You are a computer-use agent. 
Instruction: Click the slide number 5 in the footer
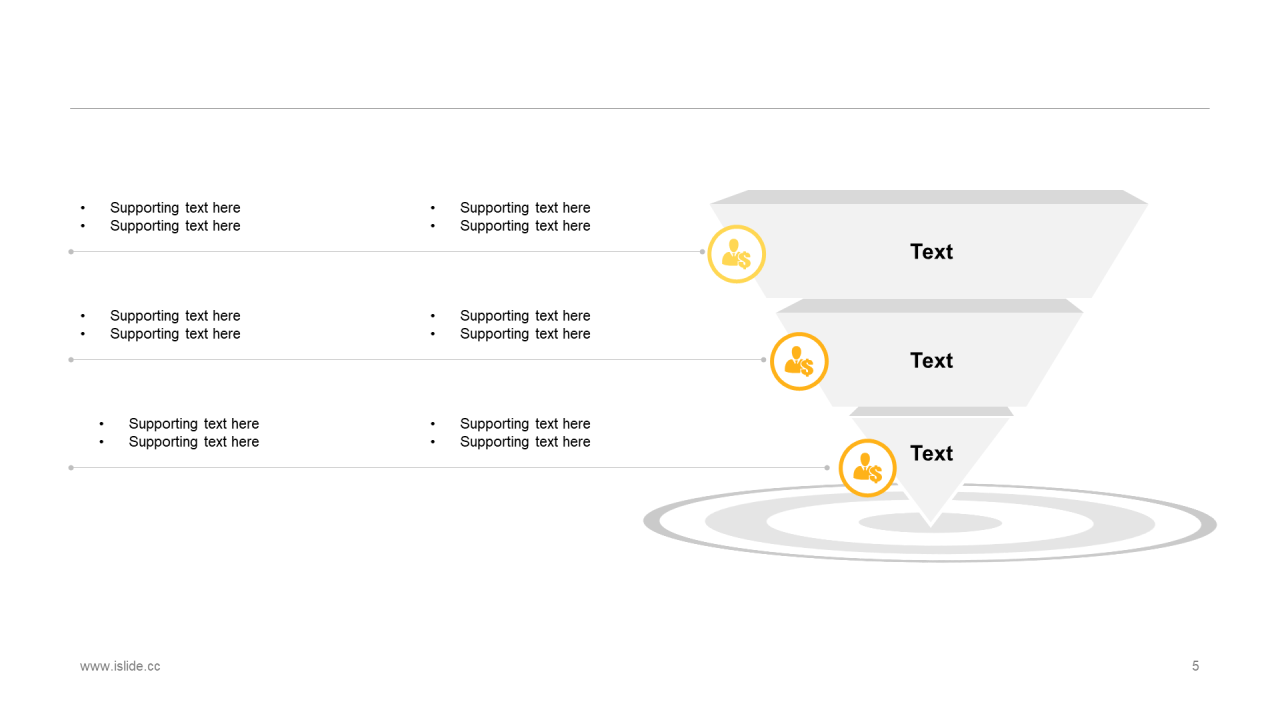pyautogui.click(x=1195, y=666)
